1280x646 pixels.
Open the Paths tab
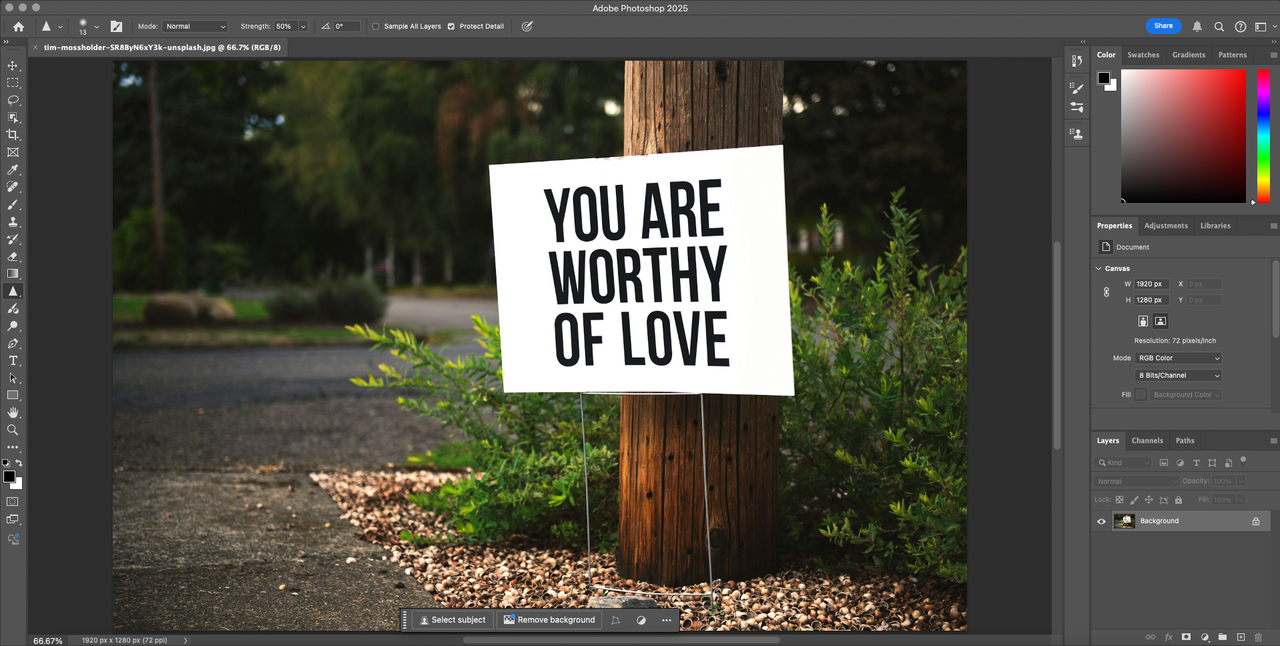tap(1185, 440)
